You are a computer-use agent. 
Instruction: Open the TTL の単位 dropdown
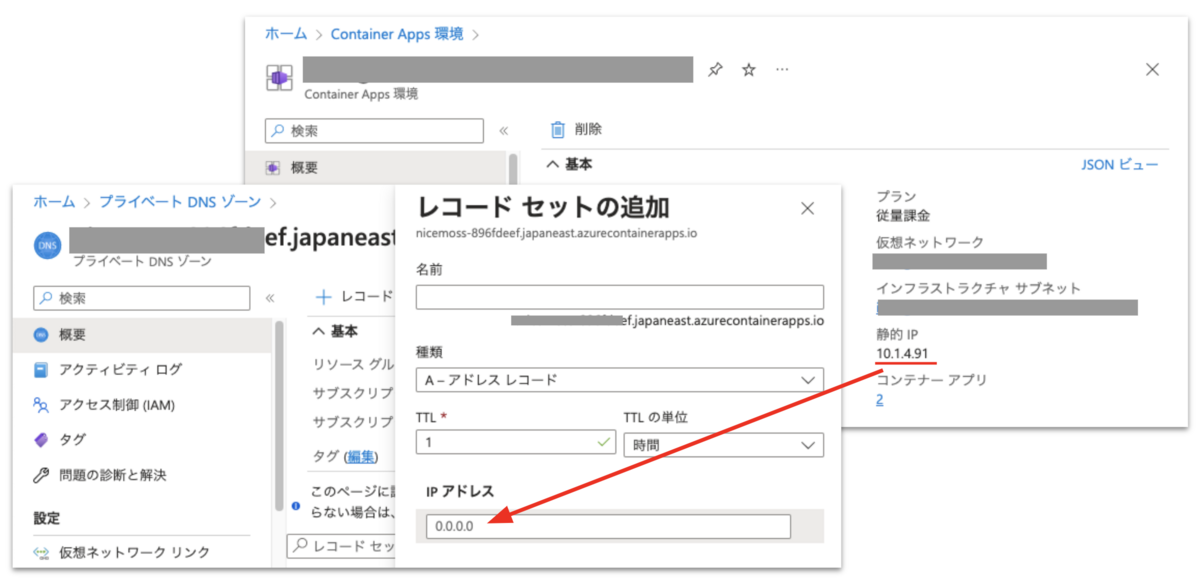[723, 445]
